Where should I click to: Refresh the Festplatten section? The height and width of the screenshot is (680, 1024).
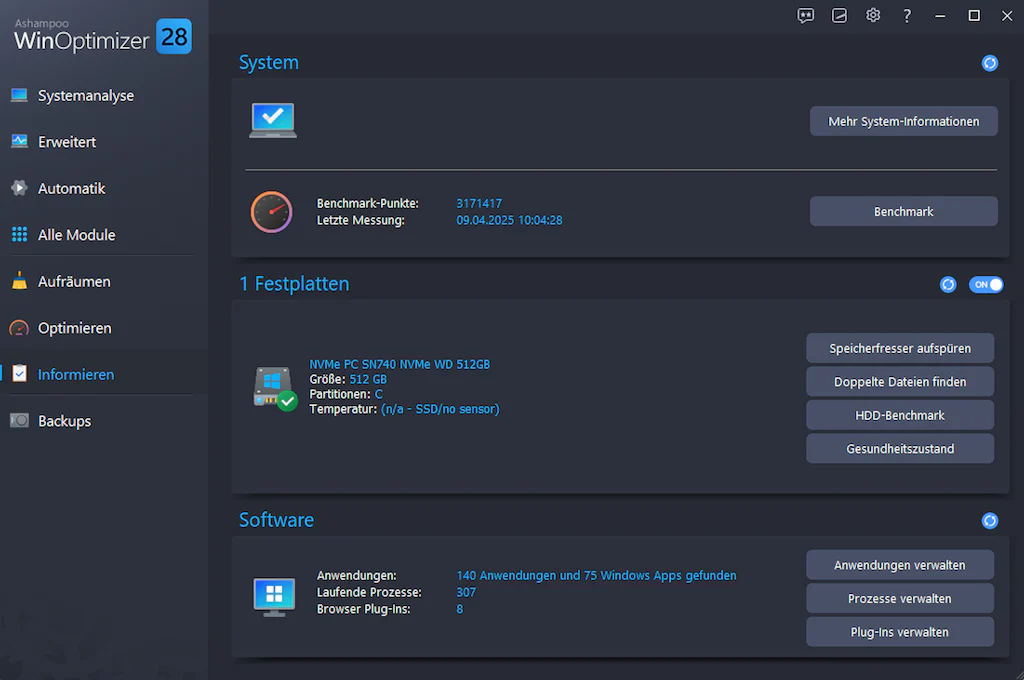tap(948, 285)
